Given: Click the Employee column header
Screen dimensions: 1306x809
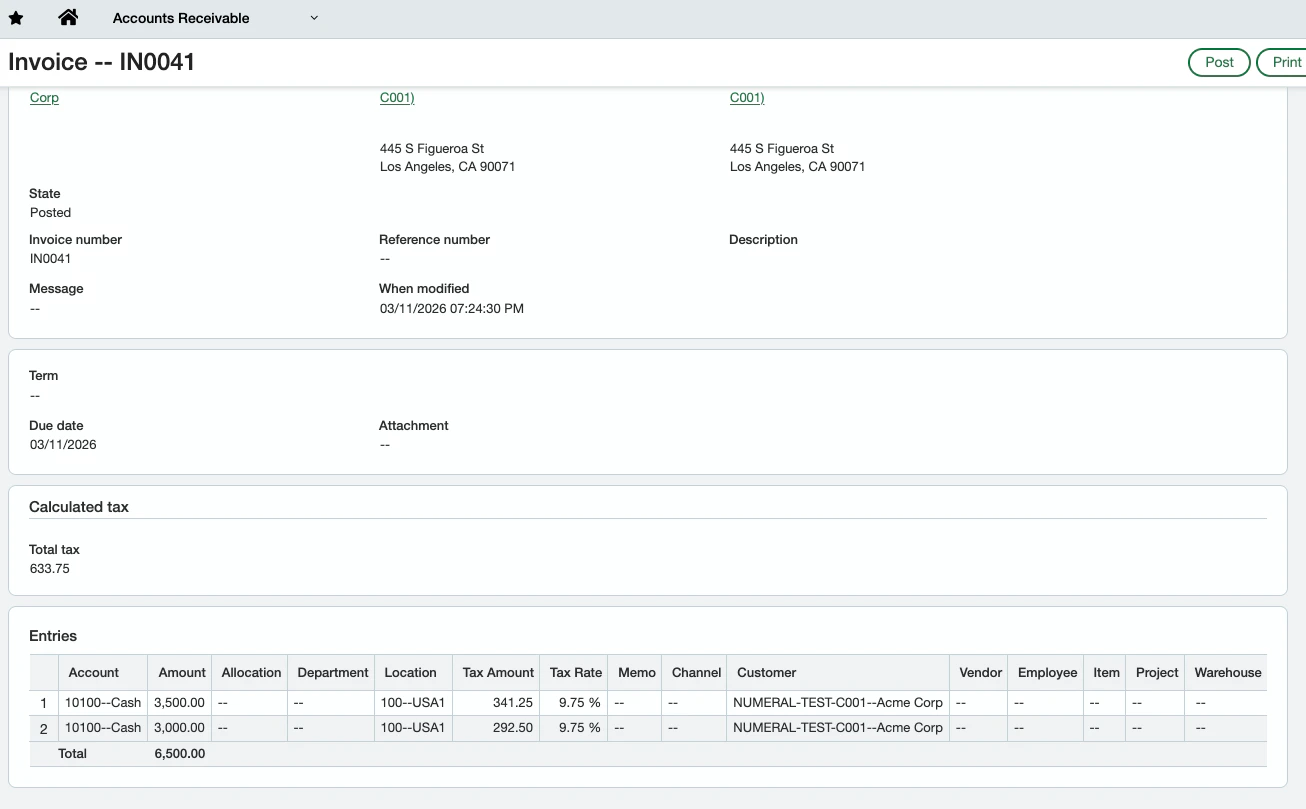Looking at the screenshot, I should tap(1047, 673).
